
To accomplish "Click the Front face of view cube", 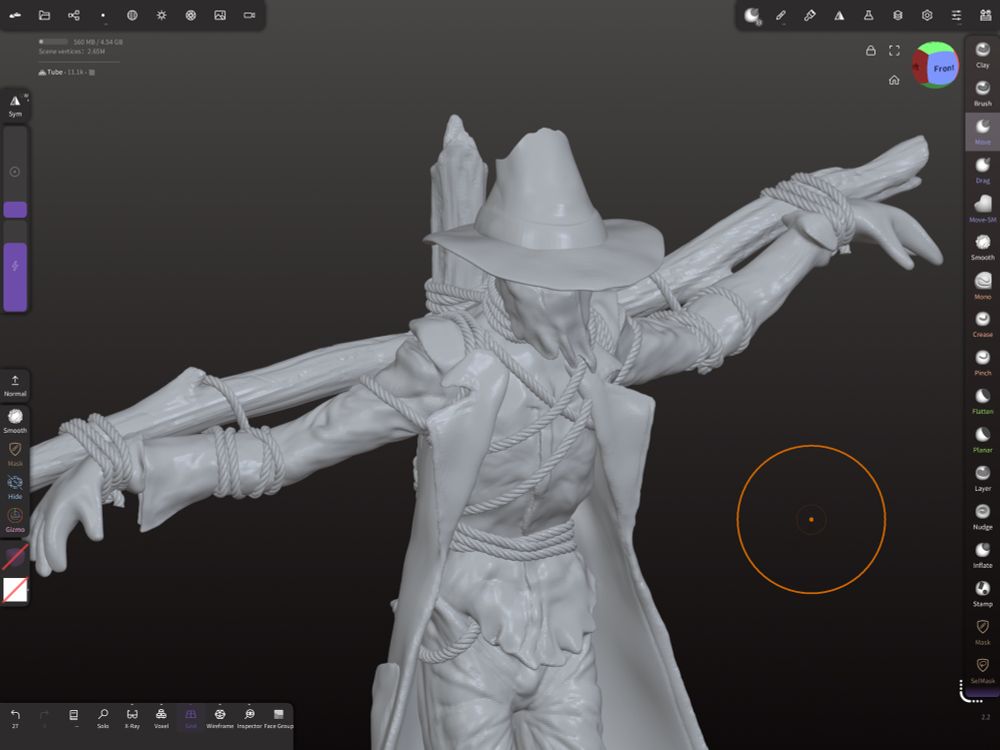I will 943,68.
